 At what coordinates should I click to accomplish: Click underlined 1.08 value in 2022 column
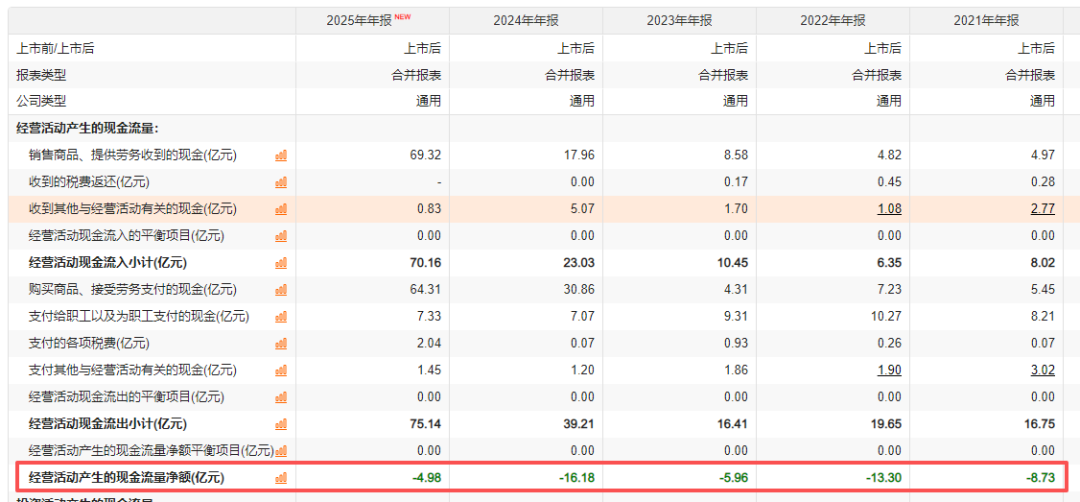click(x=889, y=209)
